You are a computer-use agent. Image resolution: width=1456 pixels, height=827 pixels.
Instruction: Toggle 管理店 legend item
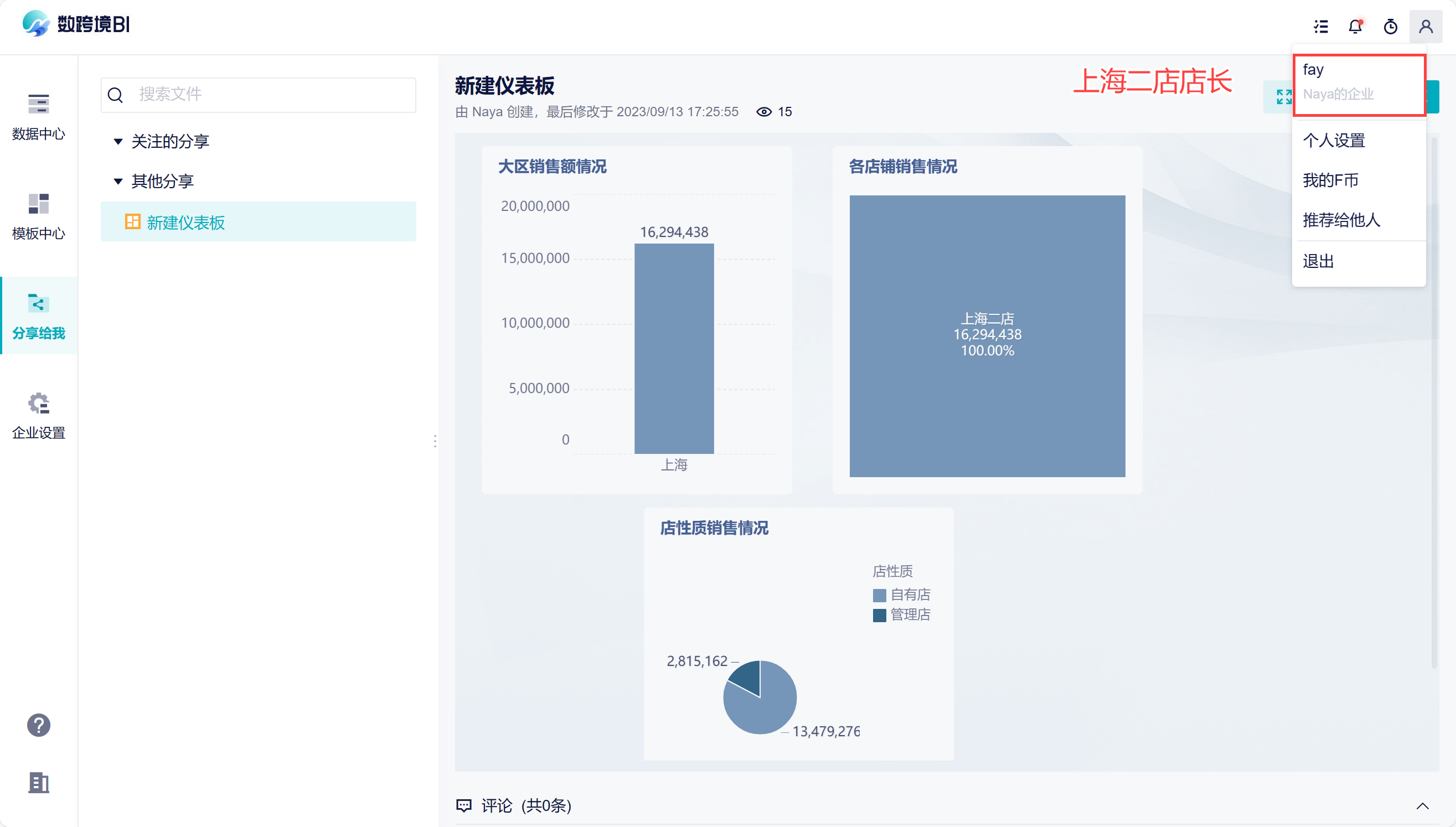(902, 614)
